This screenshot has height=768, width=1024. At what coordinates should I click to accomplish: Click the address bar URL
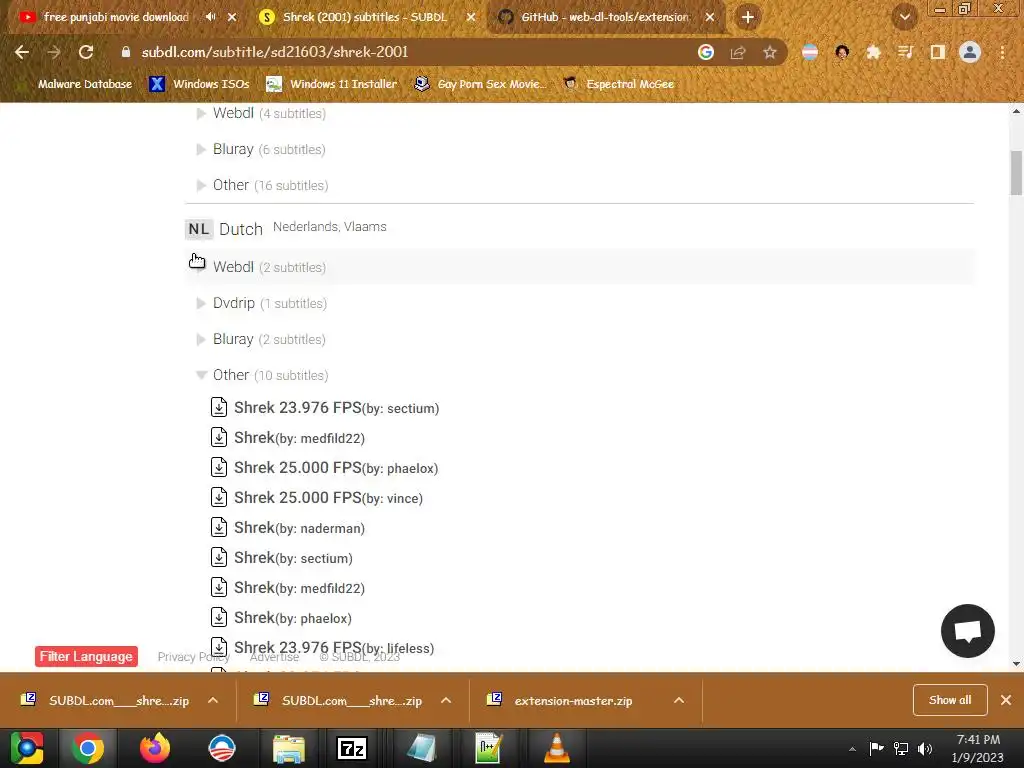[275, 52]
